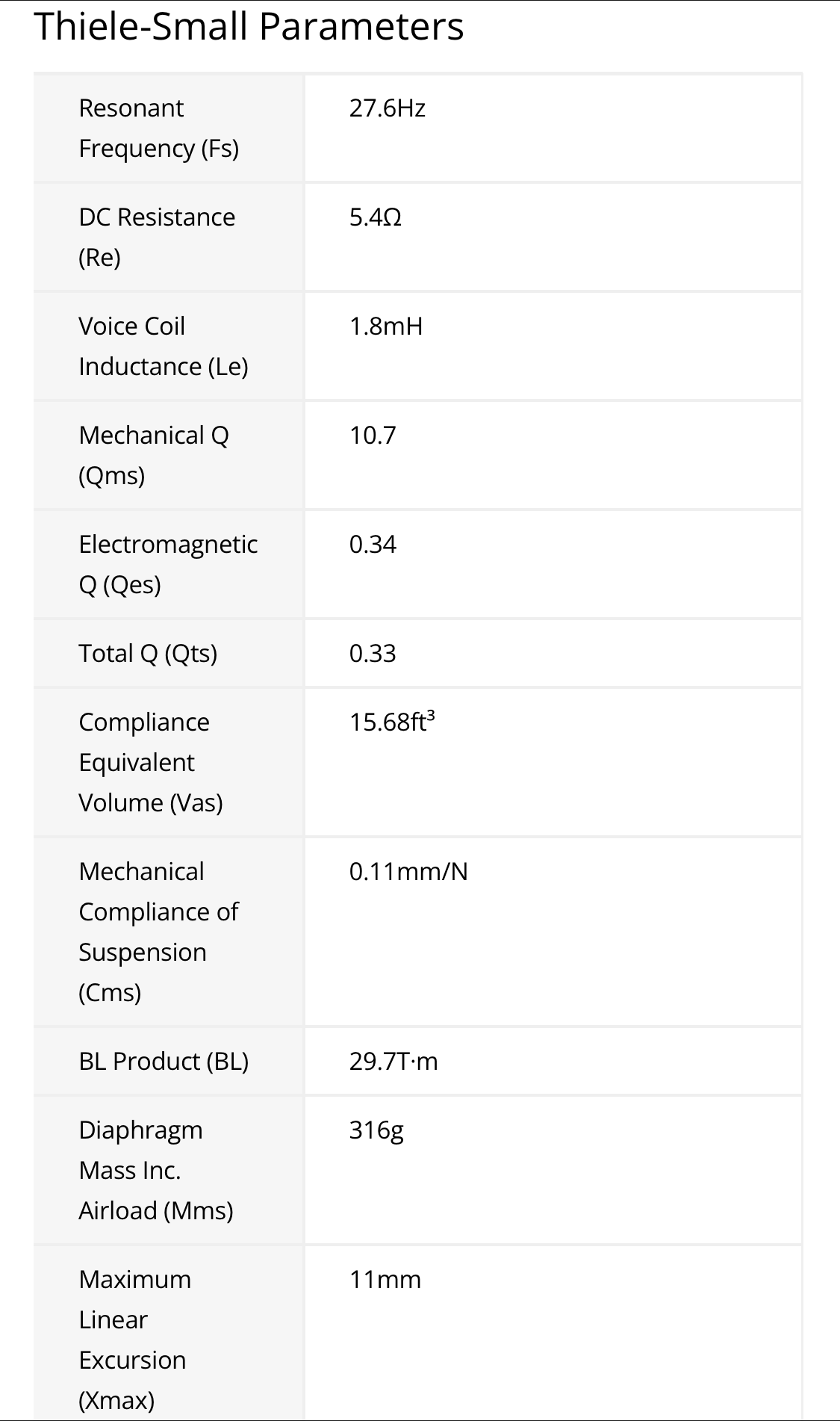Select the Total Q (Qts) label
The width and height of the screenshot is (840, 1421).
pyautogui.click(x=148, y=654)
